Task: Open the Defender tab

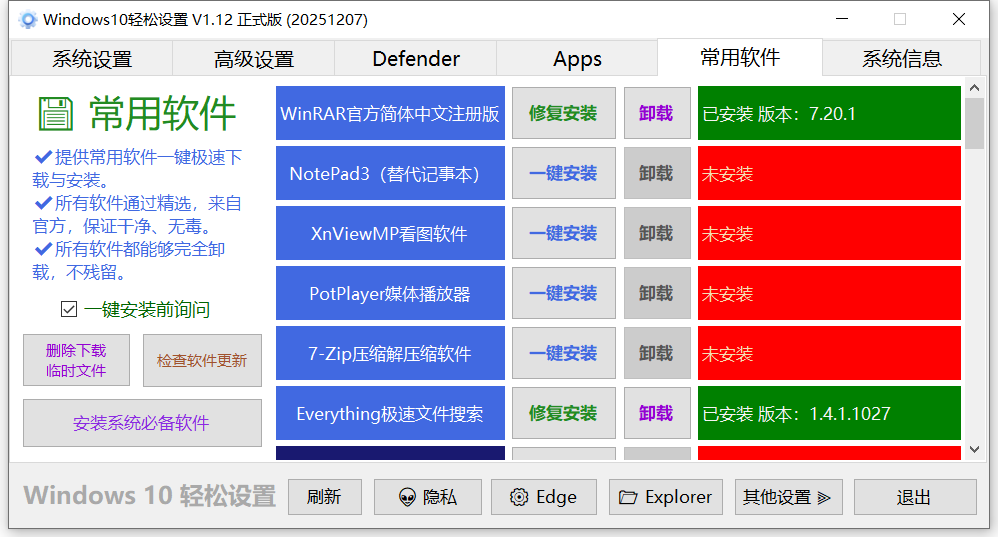Action: pos(416,59)
